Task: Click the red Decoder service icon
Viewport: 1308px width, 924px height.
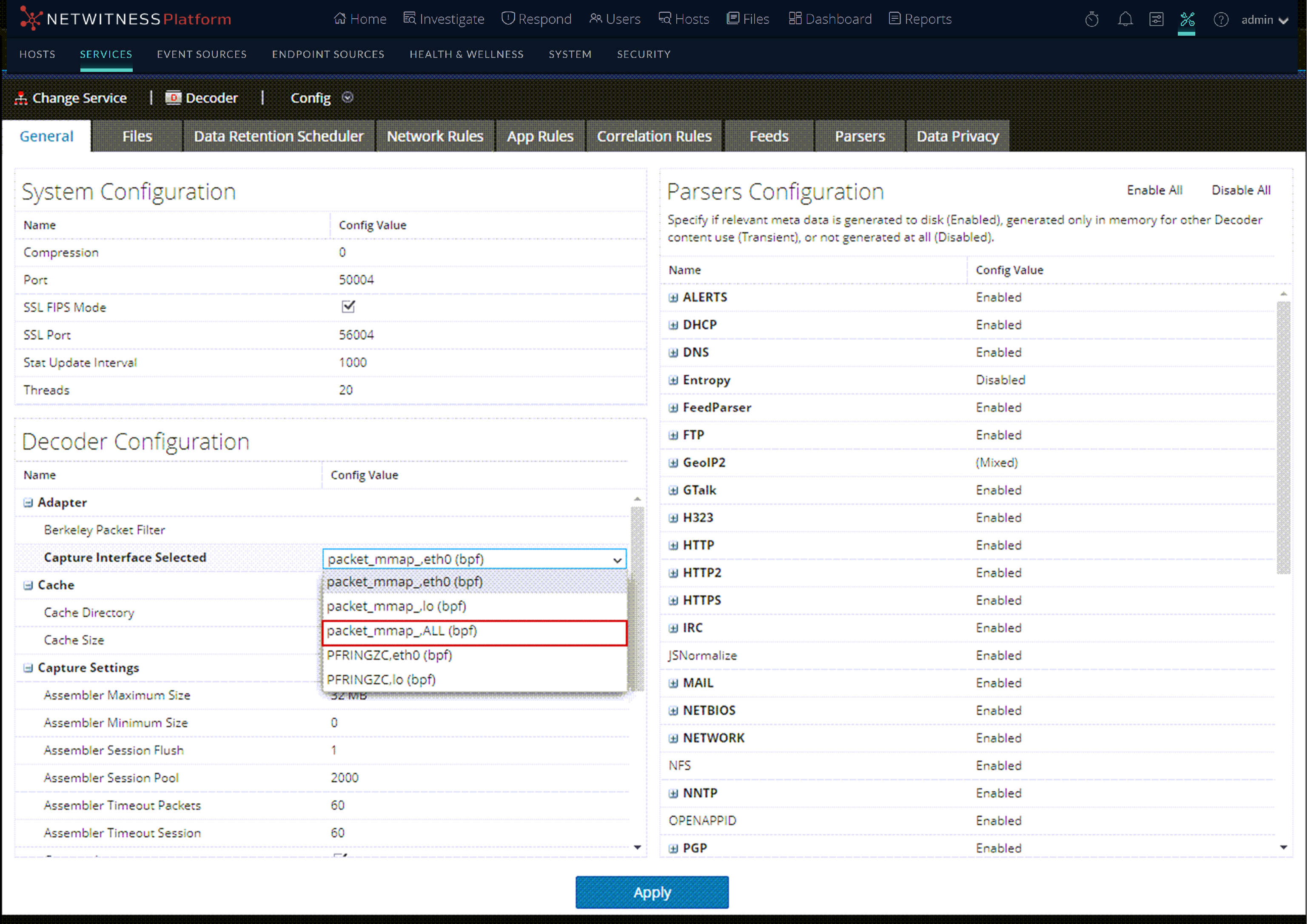Action: 173,98
